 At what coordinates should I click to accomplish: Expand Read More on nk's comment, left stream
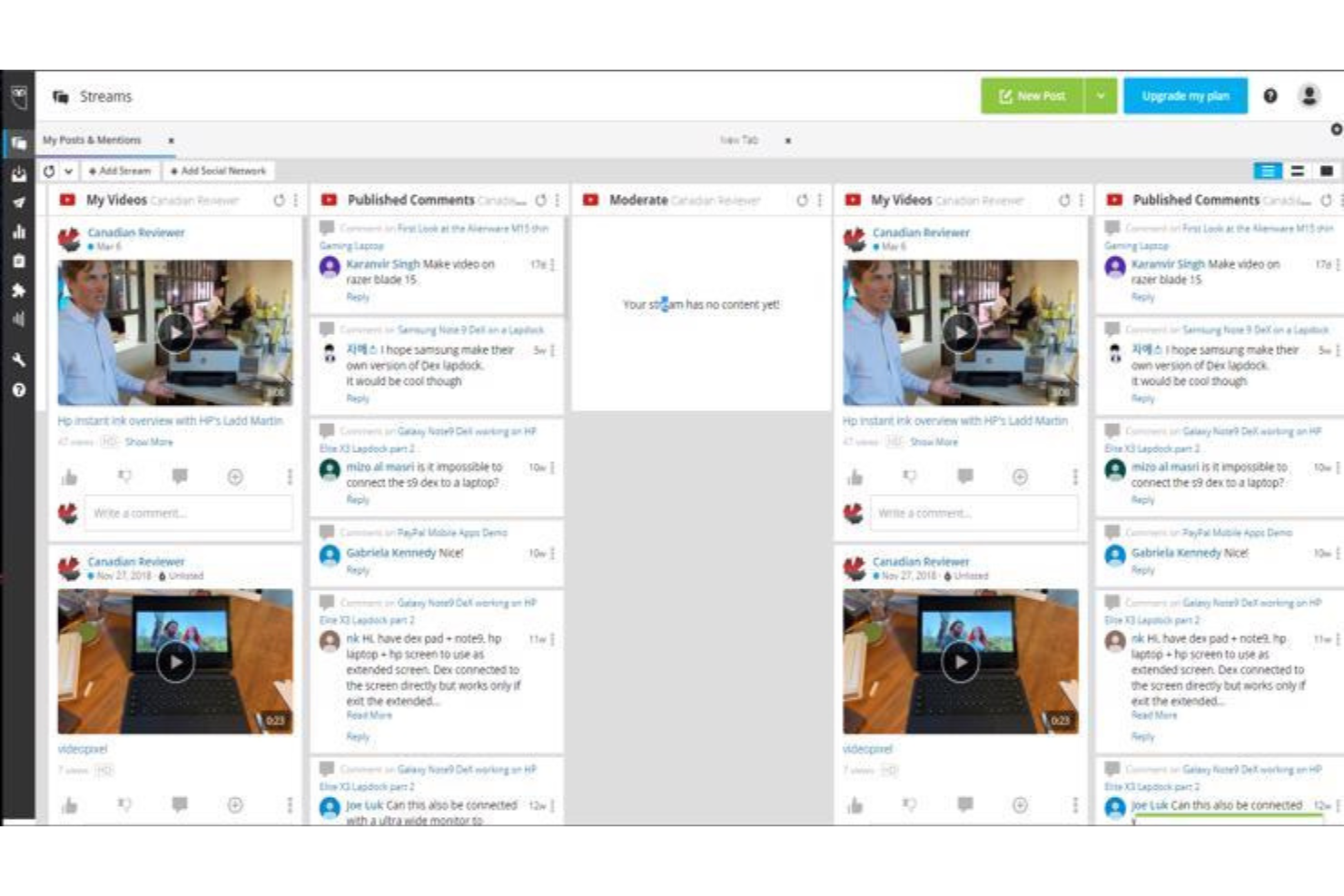(x=369, y=715)
